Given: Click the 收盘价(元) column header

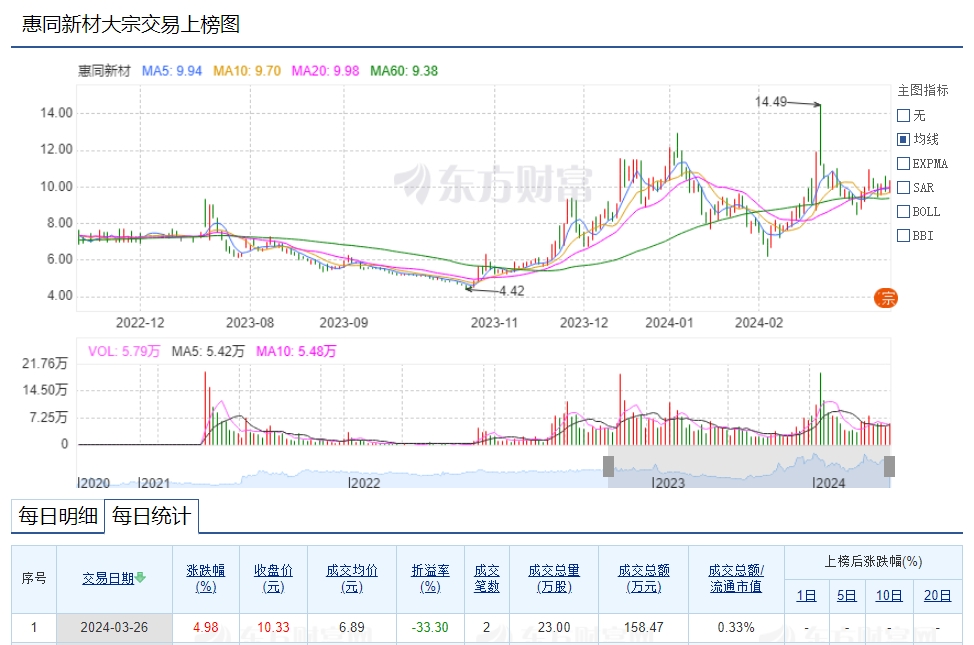Looking at the screenshot, I should tap(272, 578).
